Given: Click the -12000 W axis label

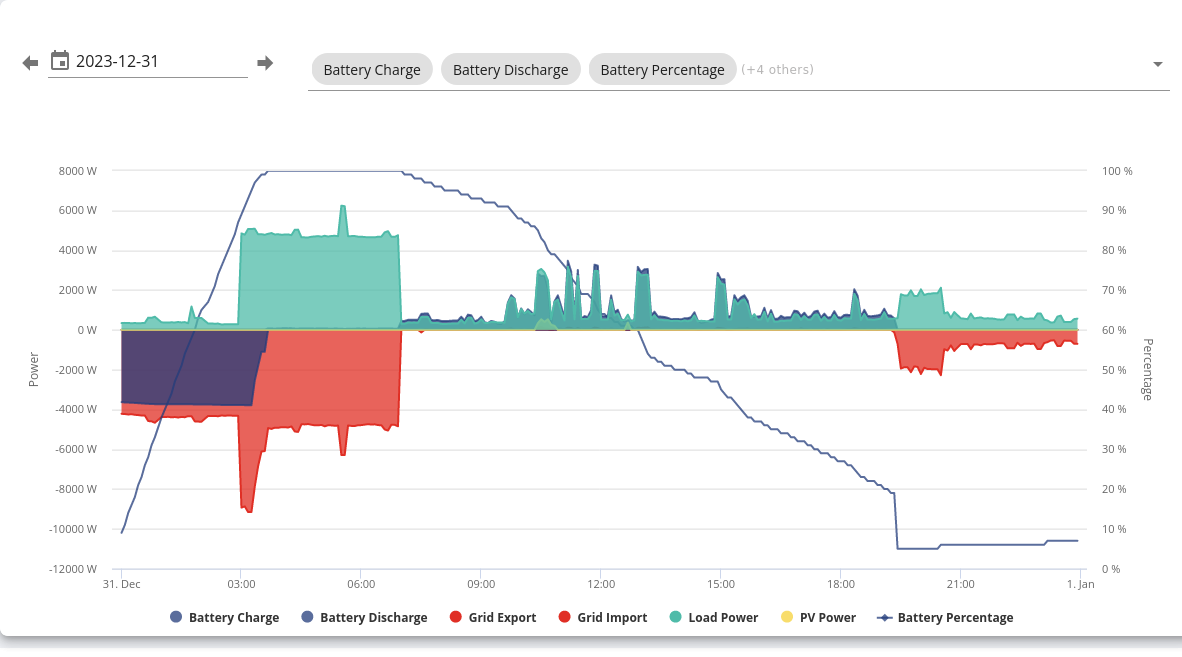Looking at the screenshot, I should tap(73, 569).
